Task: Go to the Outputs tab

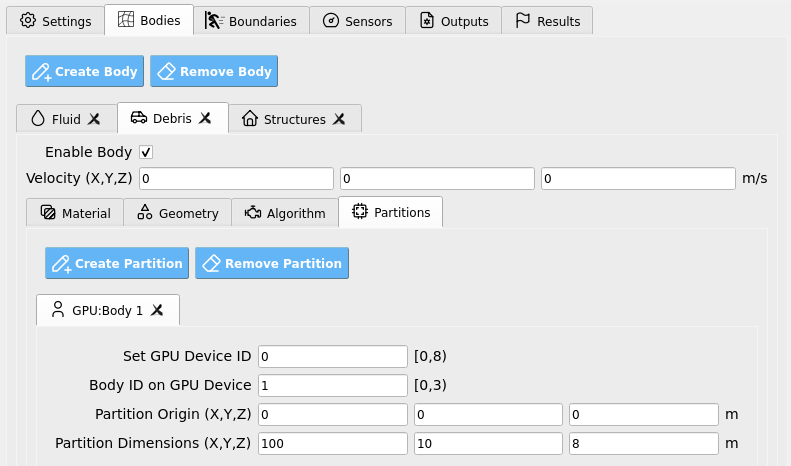Action: point(454,21)
